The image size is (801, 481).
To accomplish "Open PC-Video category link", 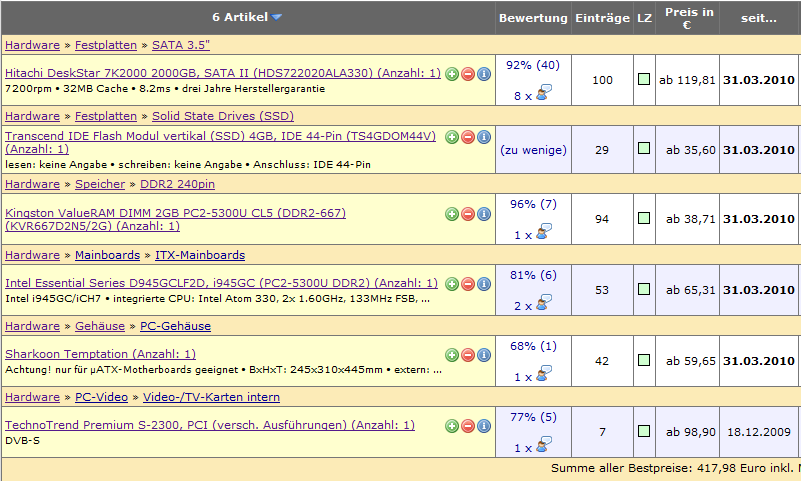I will (101, 397).
